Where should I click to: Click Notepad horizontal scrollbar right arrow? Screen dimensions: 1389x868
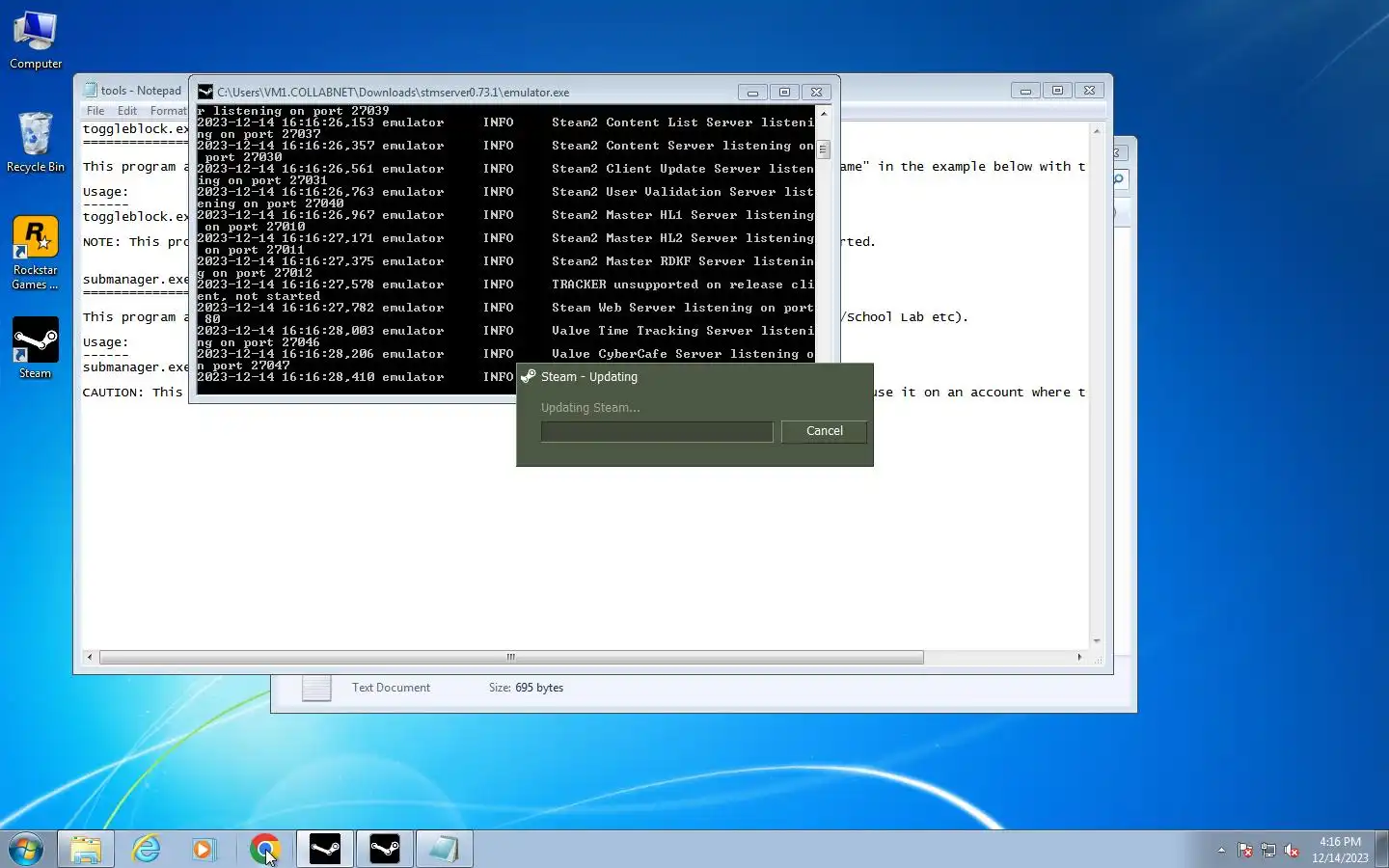coord(1079,657)
